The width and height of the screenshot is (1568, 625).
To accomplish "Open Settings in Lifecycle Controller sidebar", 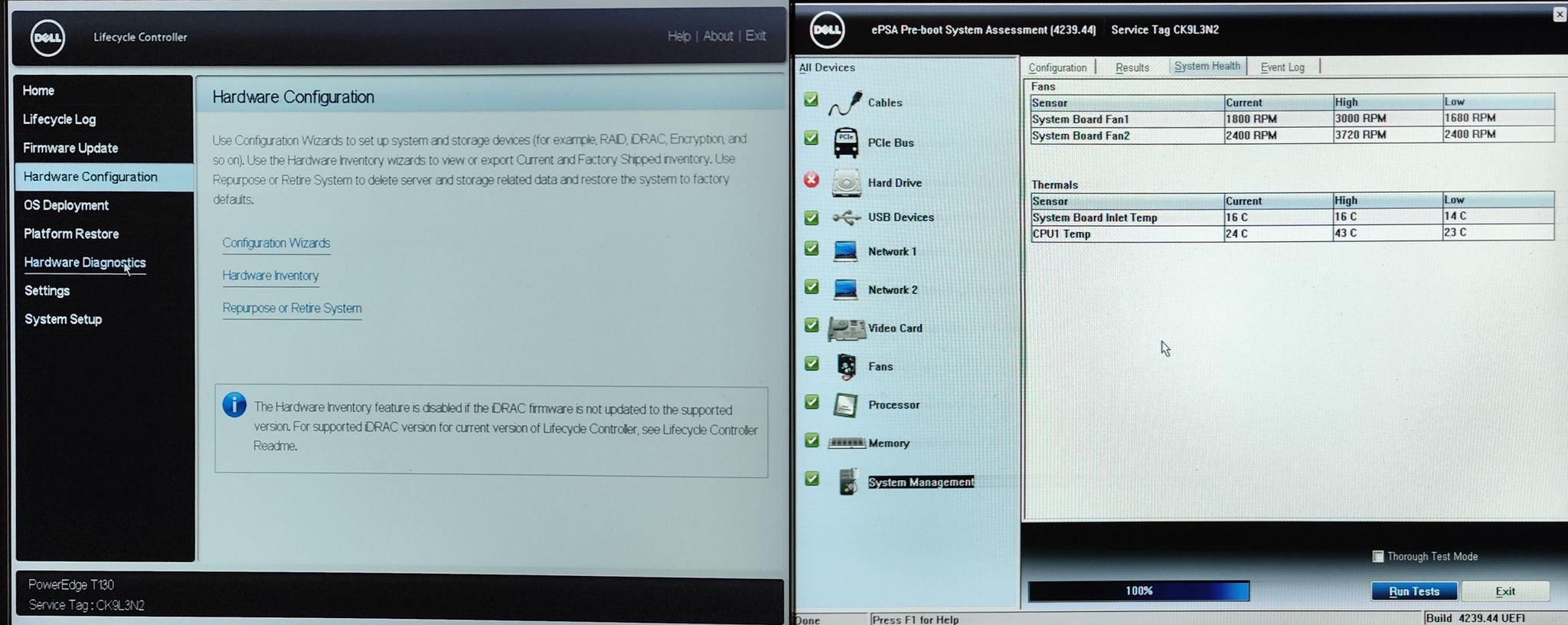I will [x=47, y=291].
